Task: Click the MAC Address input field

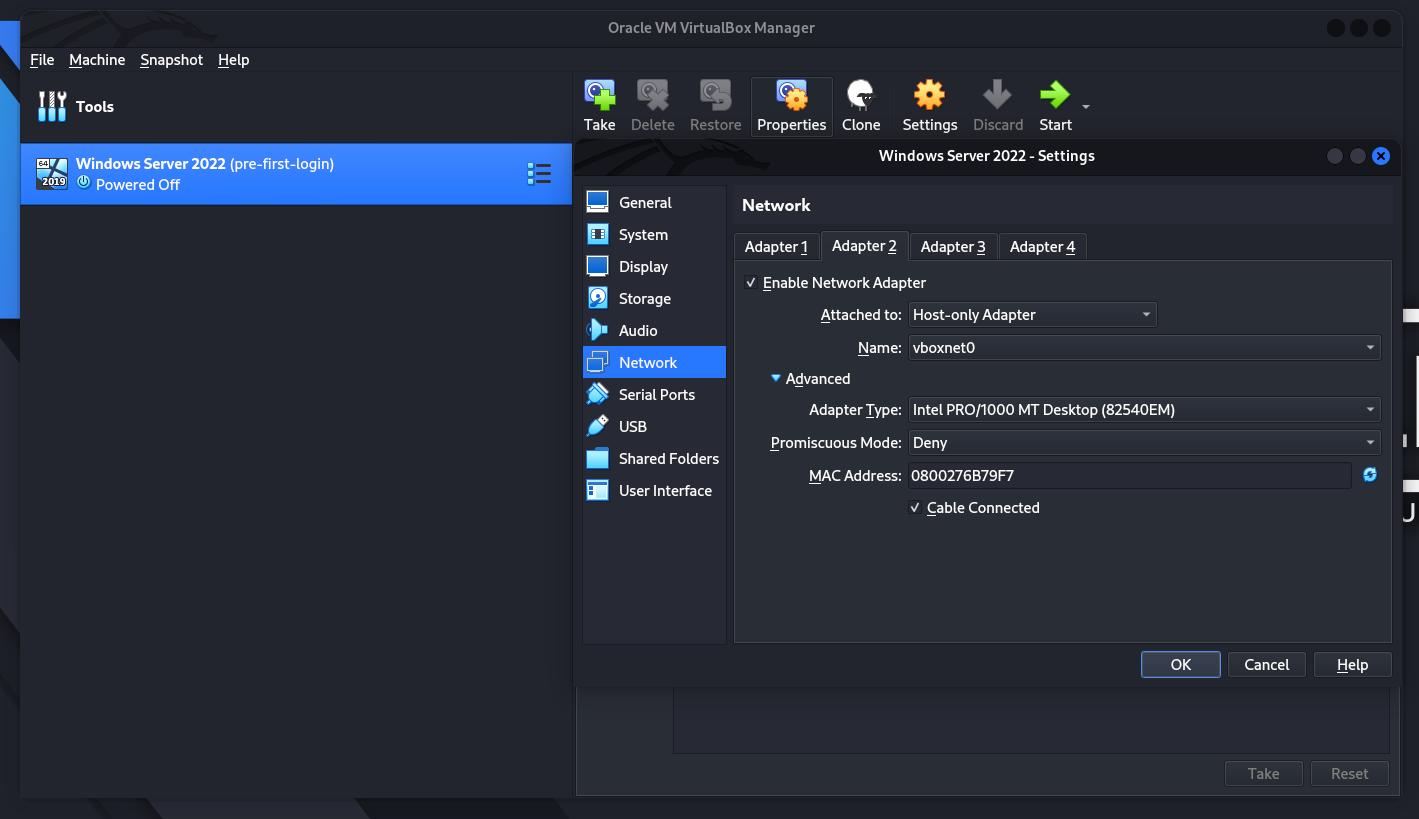Action: coord(1129,476)
